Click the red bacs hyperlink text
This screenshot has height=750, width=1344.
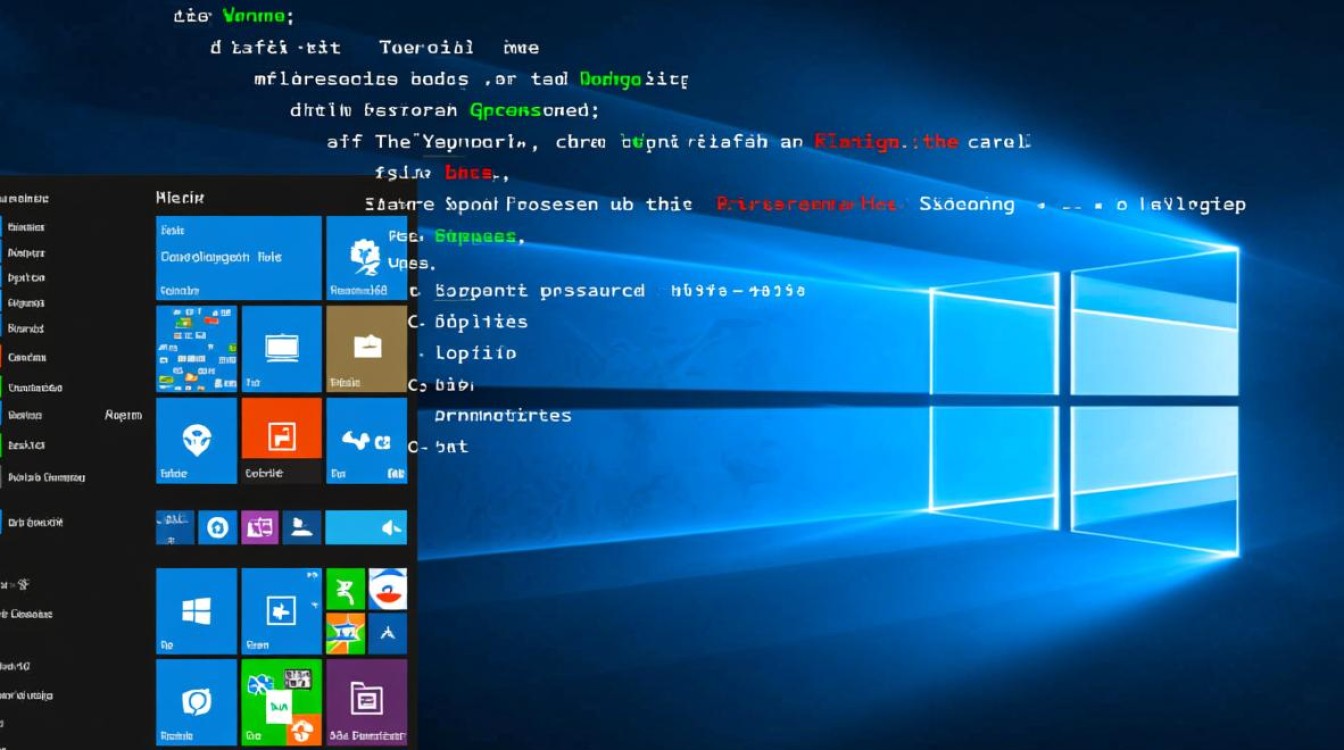click(468, 172)
